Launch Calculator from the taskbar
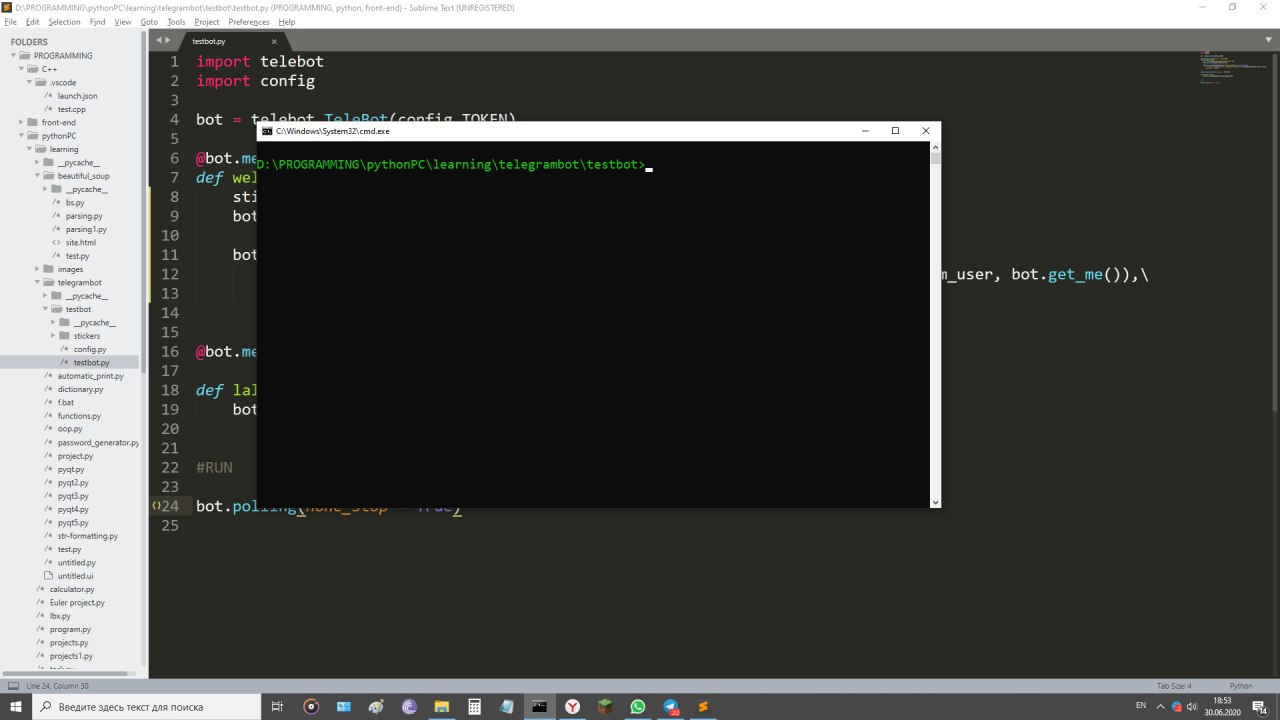 (x=474, y=706)
